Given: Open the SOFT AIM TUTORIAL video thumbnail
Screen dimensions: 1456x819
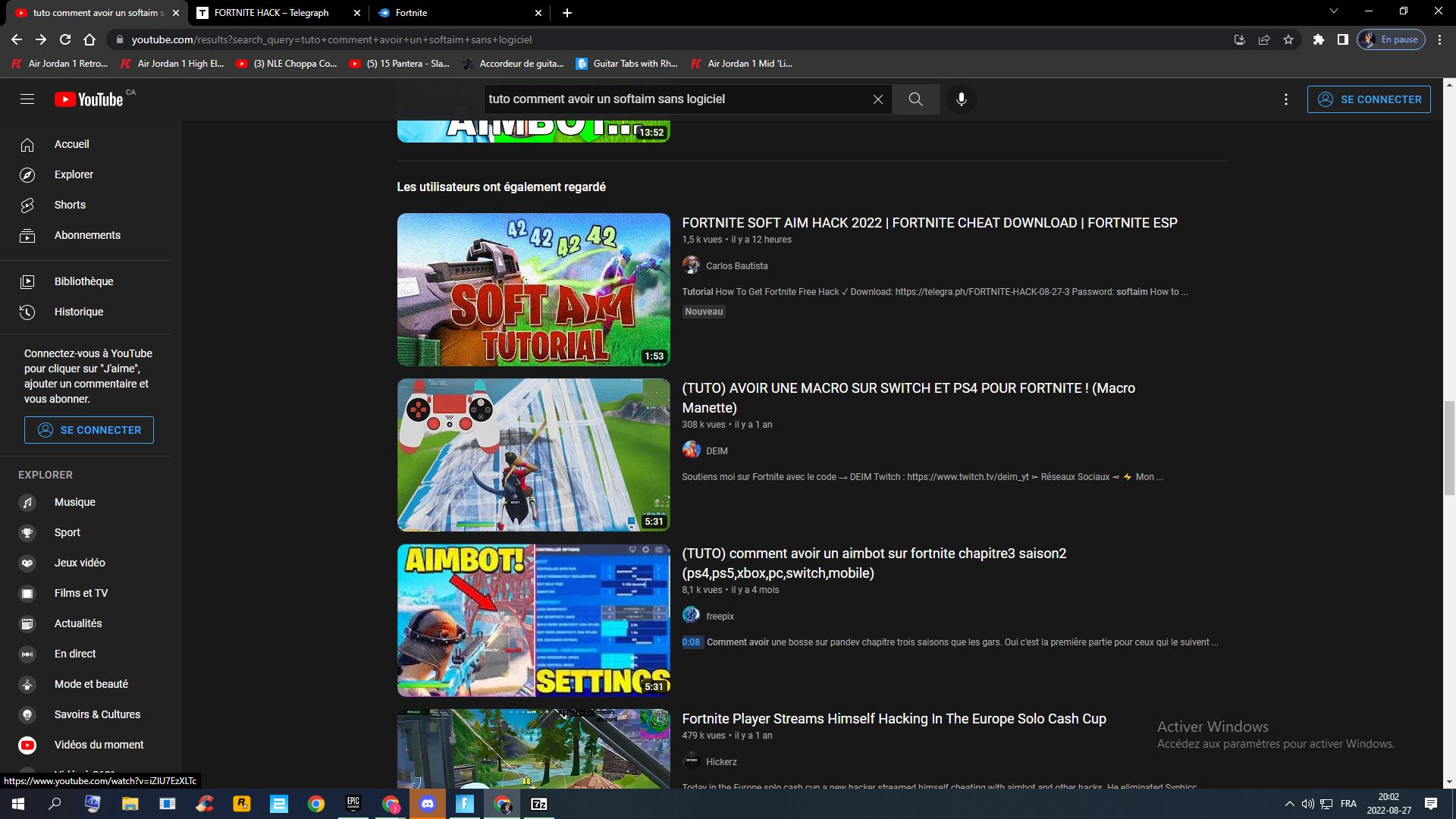Looking at the screenshot, I should click(x=533, y=290).
